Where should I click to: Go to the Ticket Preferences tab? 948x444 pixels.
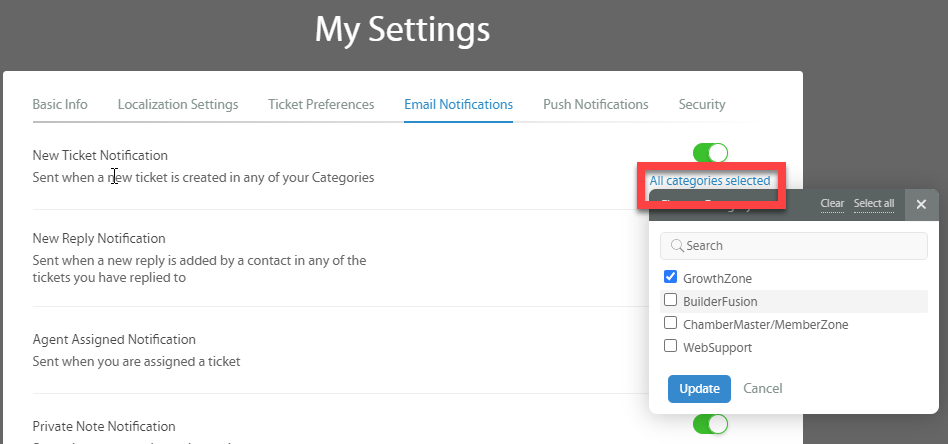point(321,104)
